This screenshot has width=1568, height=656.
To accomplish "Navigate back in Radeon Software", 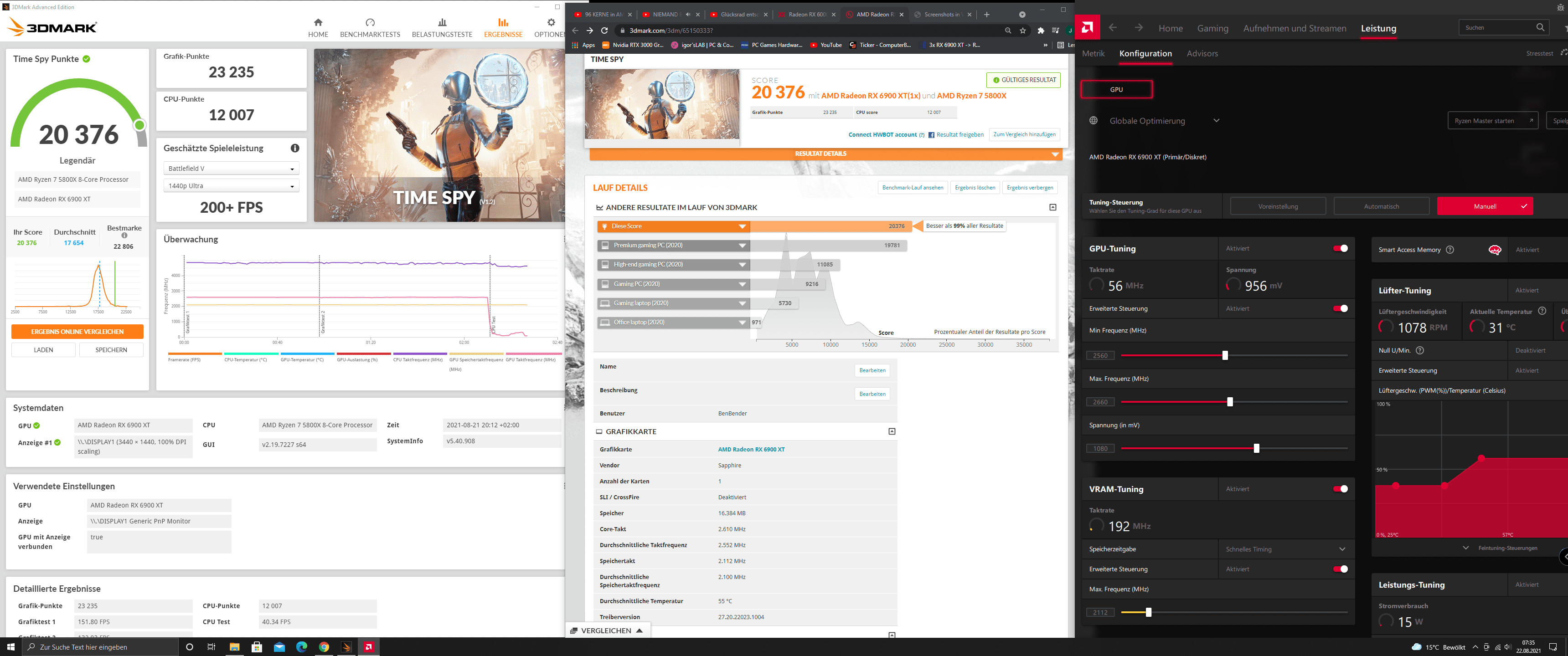I will 1113,28.
